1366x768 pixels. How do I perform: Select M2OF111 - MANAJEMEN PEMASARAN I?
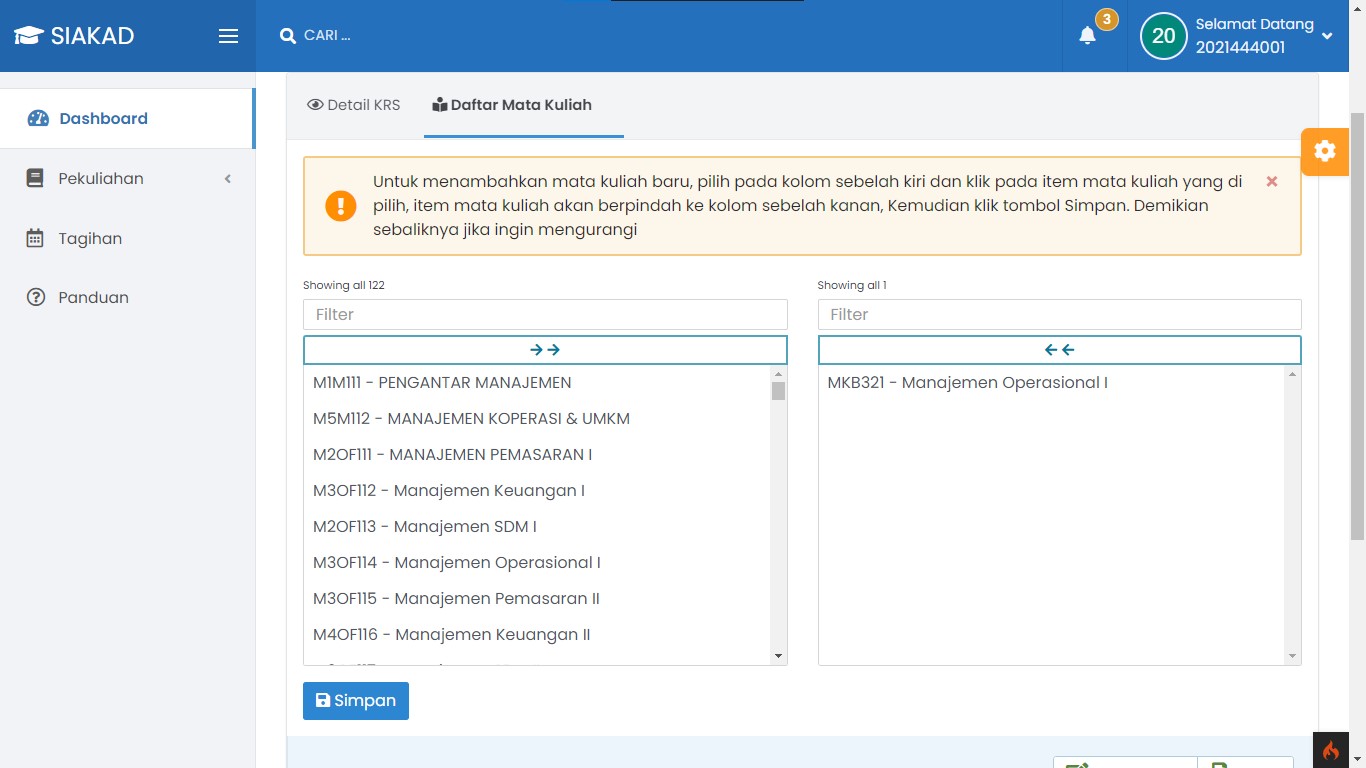tap(537, 455)
